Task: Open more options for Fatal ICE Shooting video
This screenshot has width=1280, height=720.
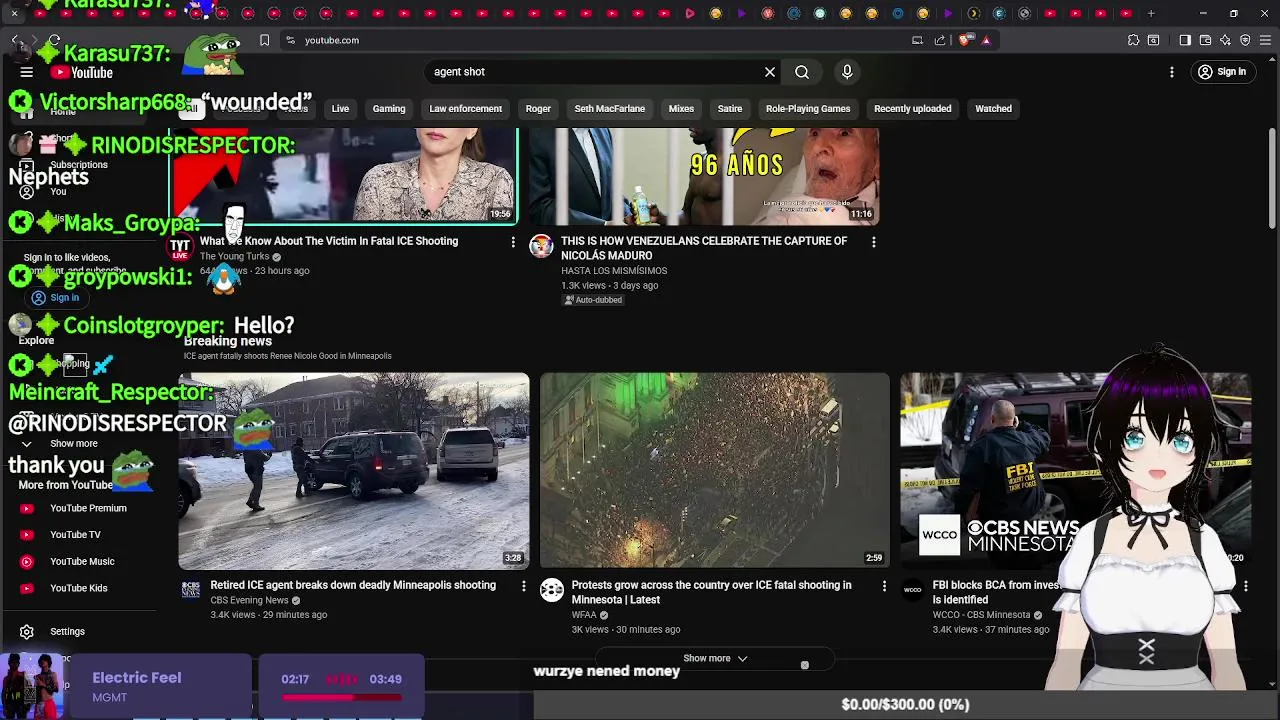Action: click(x=513, y=242)
